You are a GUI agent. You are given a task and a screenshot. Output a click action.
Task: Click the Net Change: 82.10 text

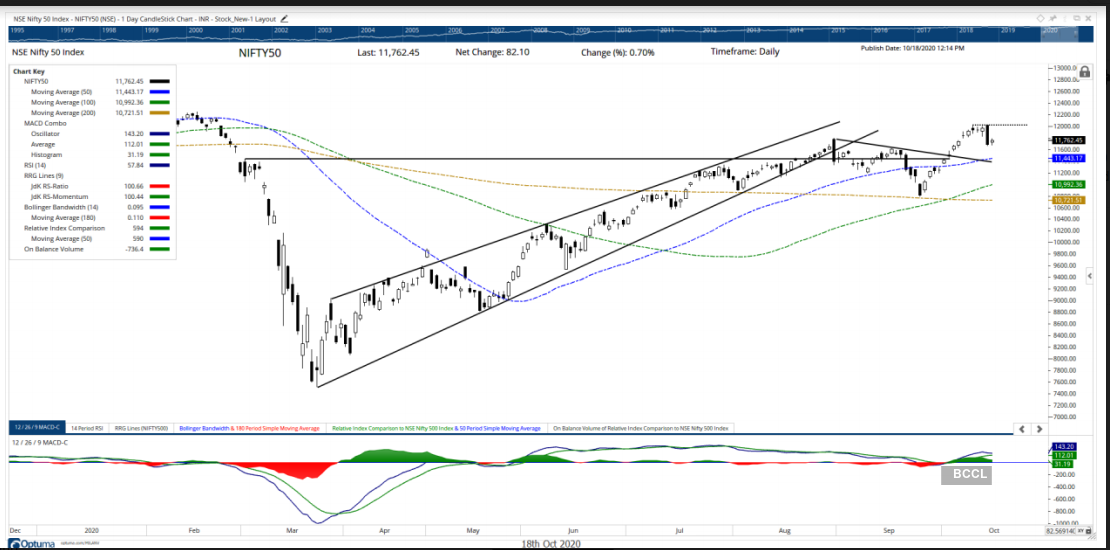pyautogui.click(x=492, y=52)
